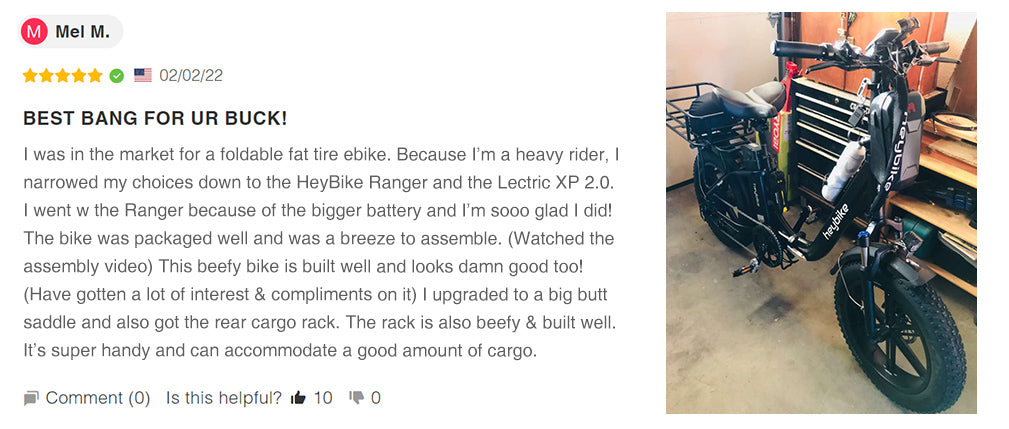Click the comment speech bubble icon
1009x429 pixels.
click(31, 399)
